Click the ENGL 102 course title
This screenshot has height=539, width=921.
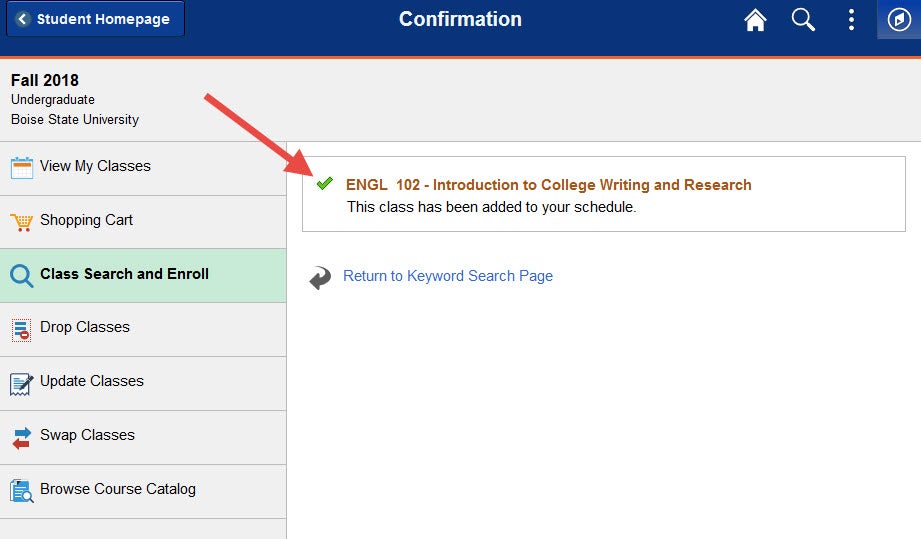point(549,185)
